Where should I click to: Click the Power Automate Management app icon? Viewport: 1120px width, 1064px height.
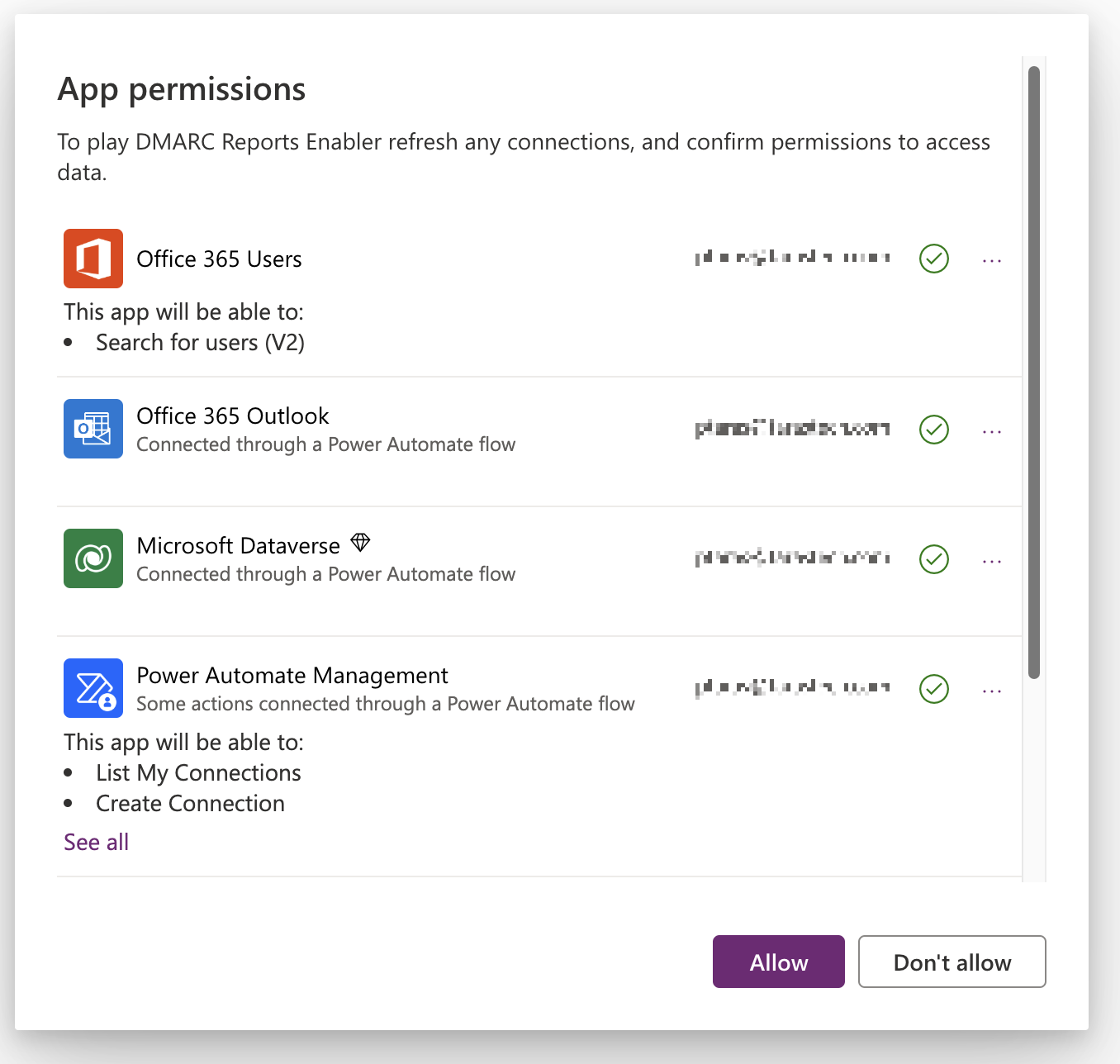93,688
